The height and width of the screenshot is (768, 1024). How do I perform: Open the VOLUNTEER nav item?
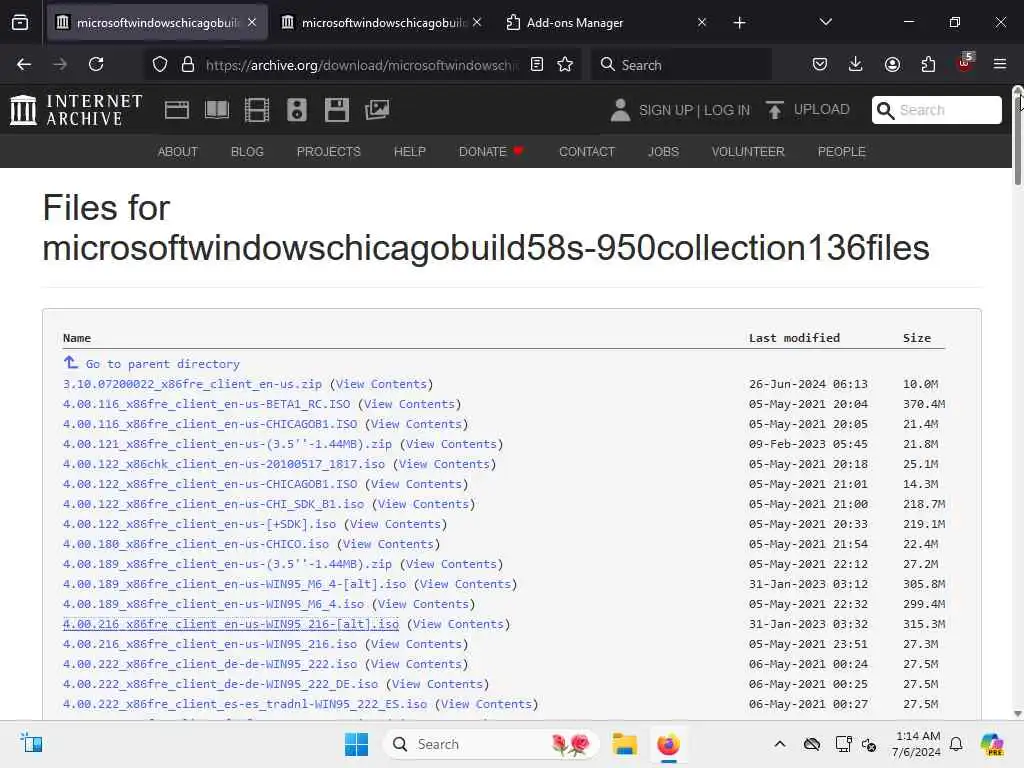click(748, 152)
